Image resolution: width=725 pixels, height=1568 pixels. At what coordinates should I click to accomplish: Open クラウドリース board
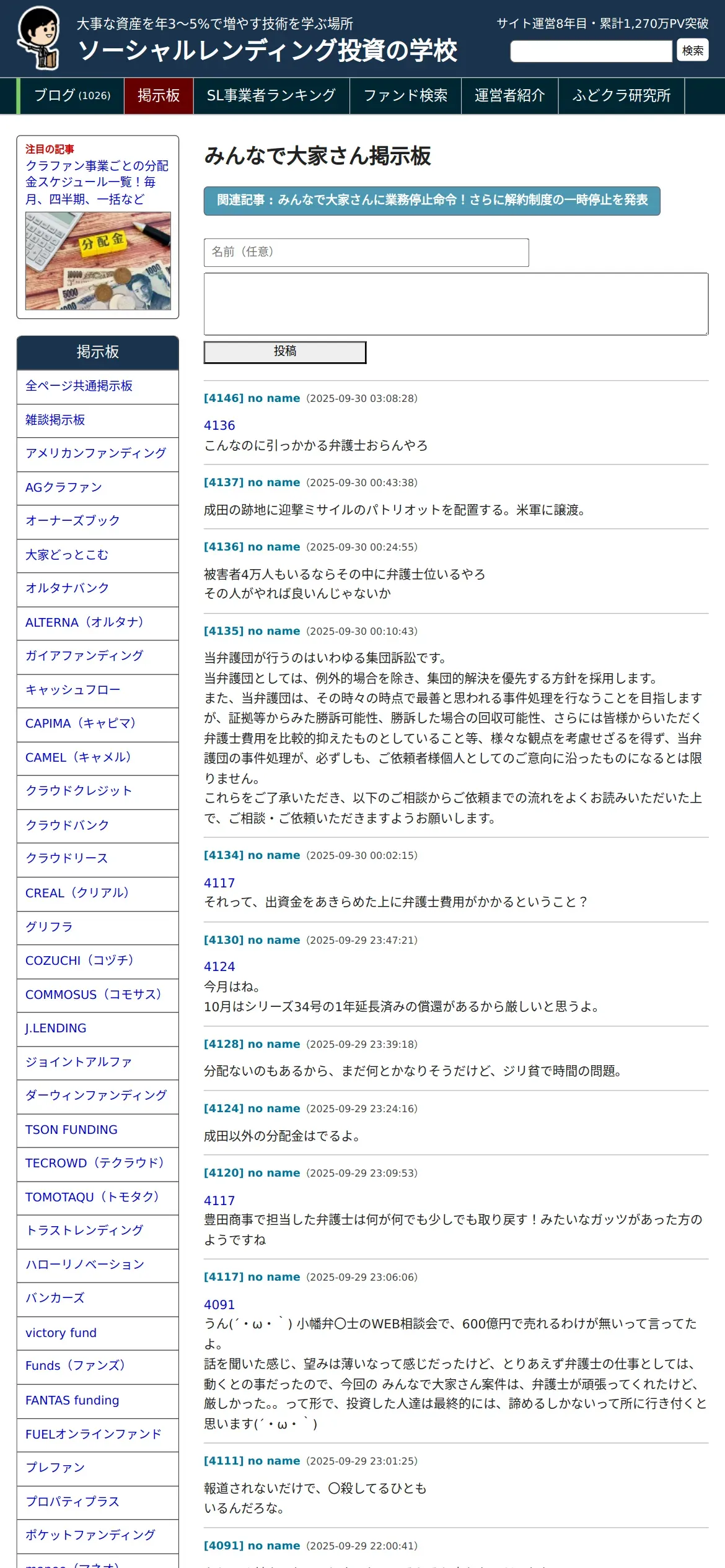click(98, 859)
